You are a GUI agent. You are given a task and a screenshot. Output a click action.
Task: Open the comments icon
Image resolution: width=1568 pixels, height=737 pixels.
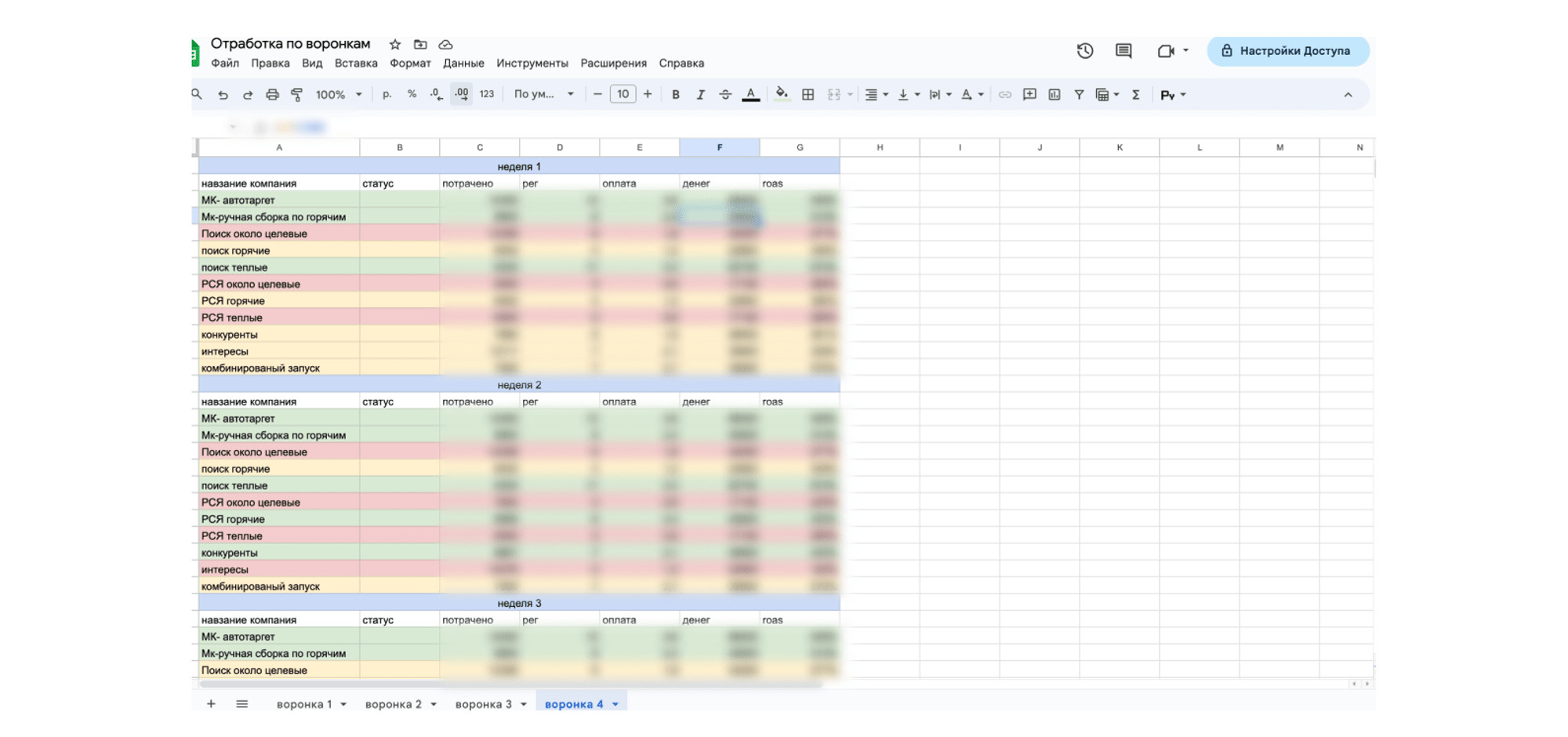pyautogui.click(x=1123, y=51)
